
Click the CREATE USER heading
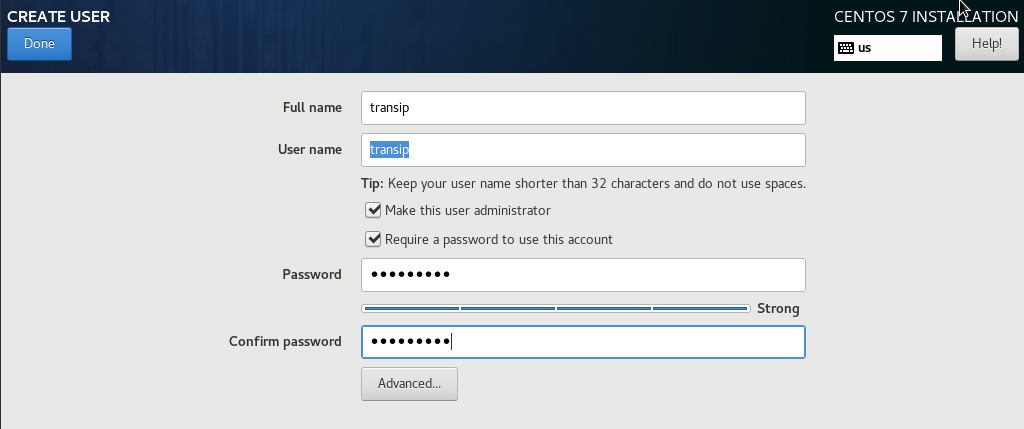click(59, 16)
